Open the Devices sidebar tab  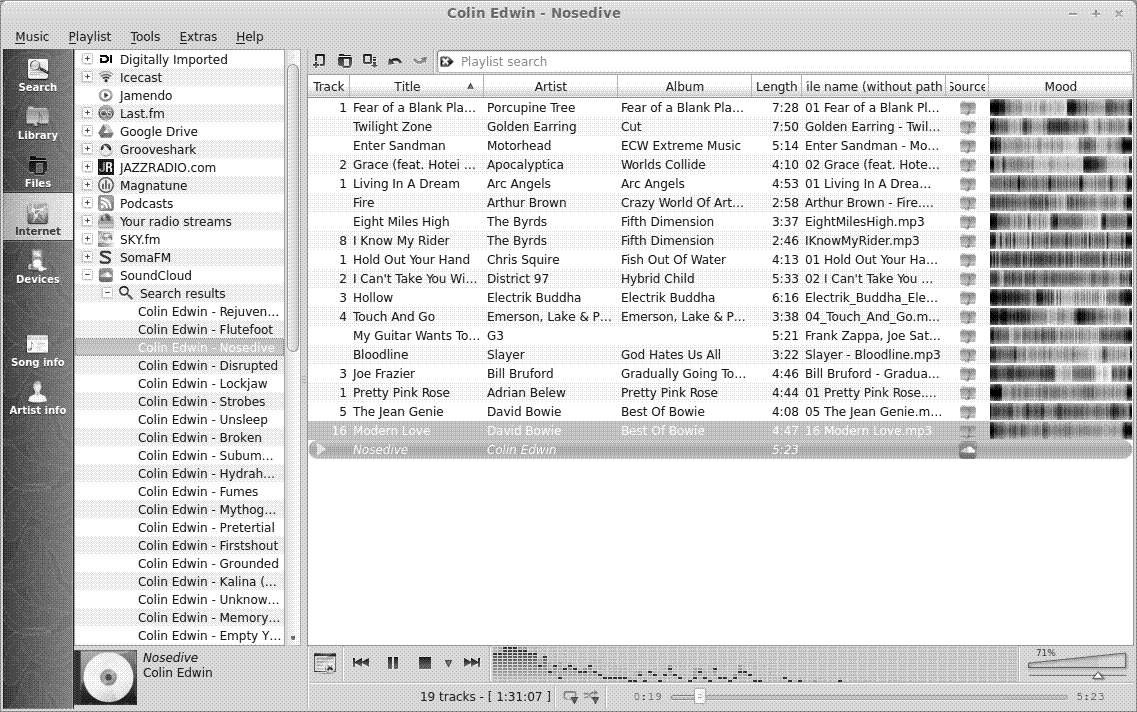pyautogui.click(x=38, y=265)
